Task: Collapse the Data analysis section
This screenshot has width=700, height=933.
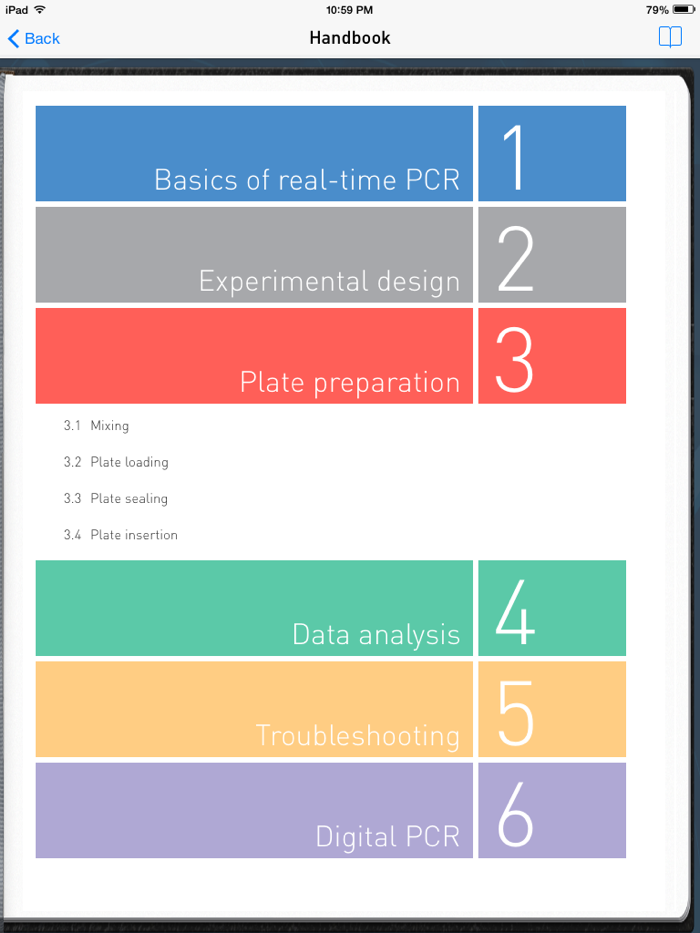Action: click(254, 608)
